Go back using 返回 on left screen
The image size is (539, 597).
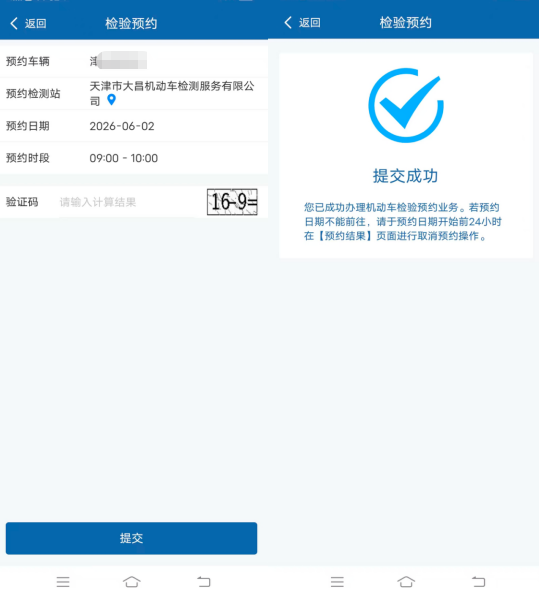click(28, 23)
